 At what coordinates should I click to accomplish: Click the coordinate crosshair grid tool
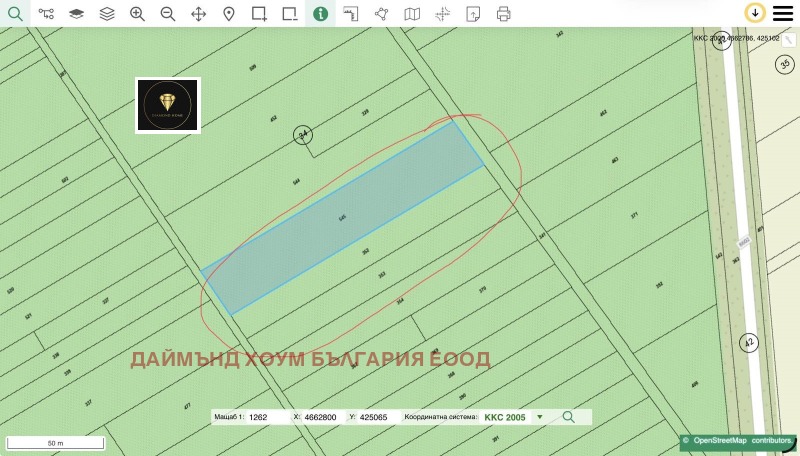[x=443, y=14]
